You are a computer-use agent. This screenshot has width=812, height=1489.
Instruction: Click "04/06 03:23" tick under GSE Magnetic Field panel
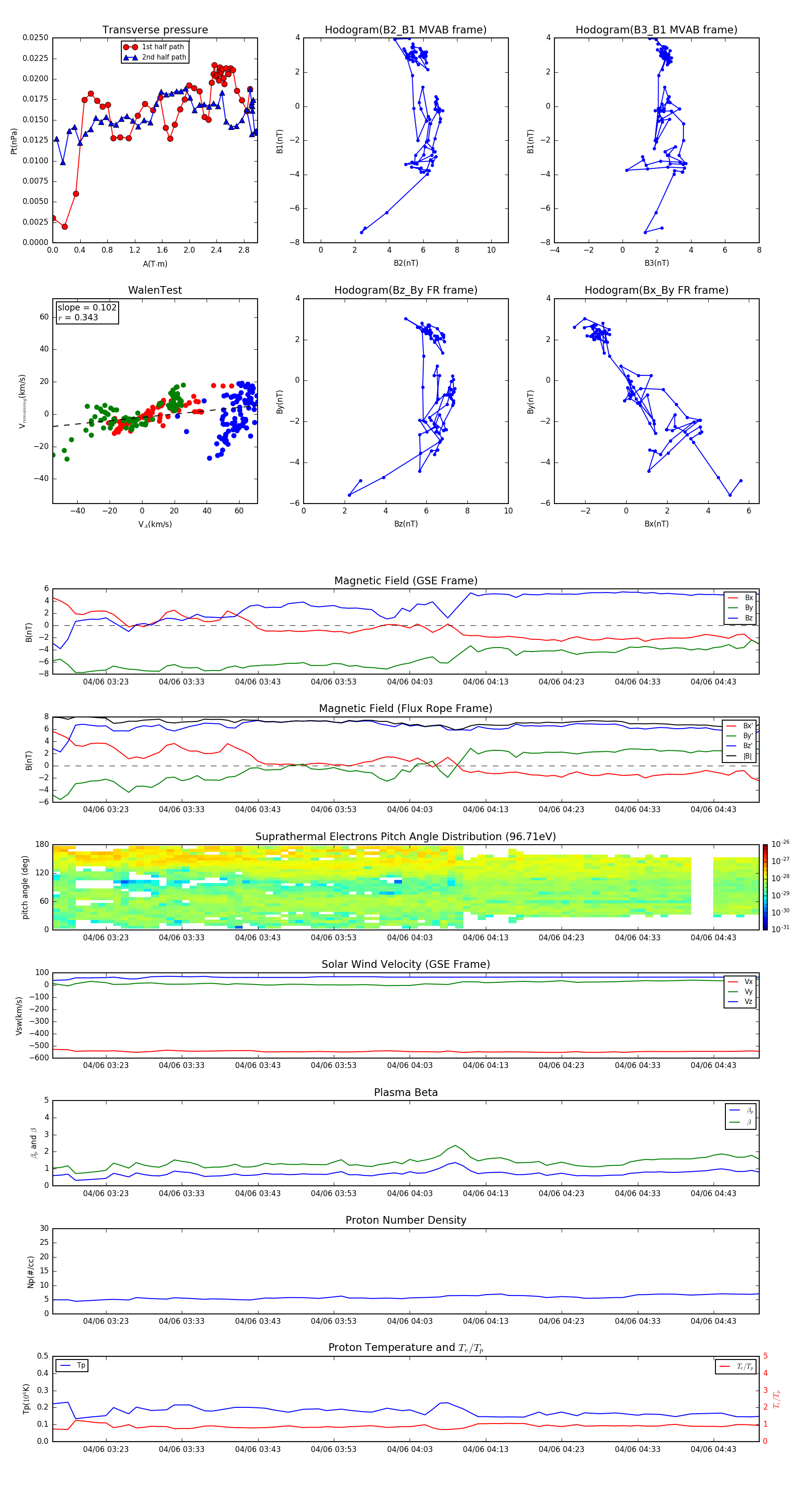pos(106,682)
